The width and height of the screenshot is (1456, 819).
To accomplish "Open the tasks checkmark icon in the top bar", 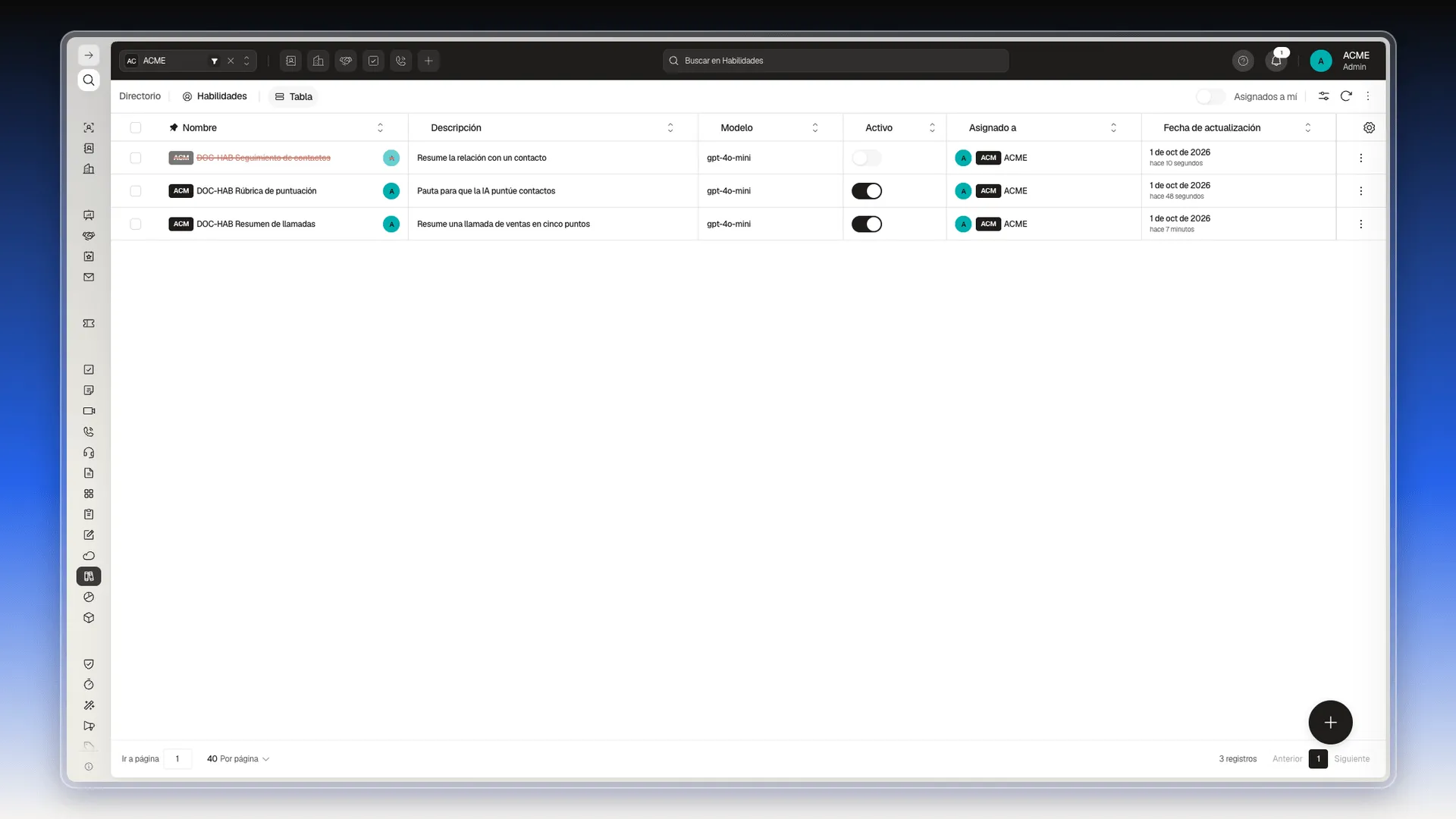I will [x=373, y=61].
